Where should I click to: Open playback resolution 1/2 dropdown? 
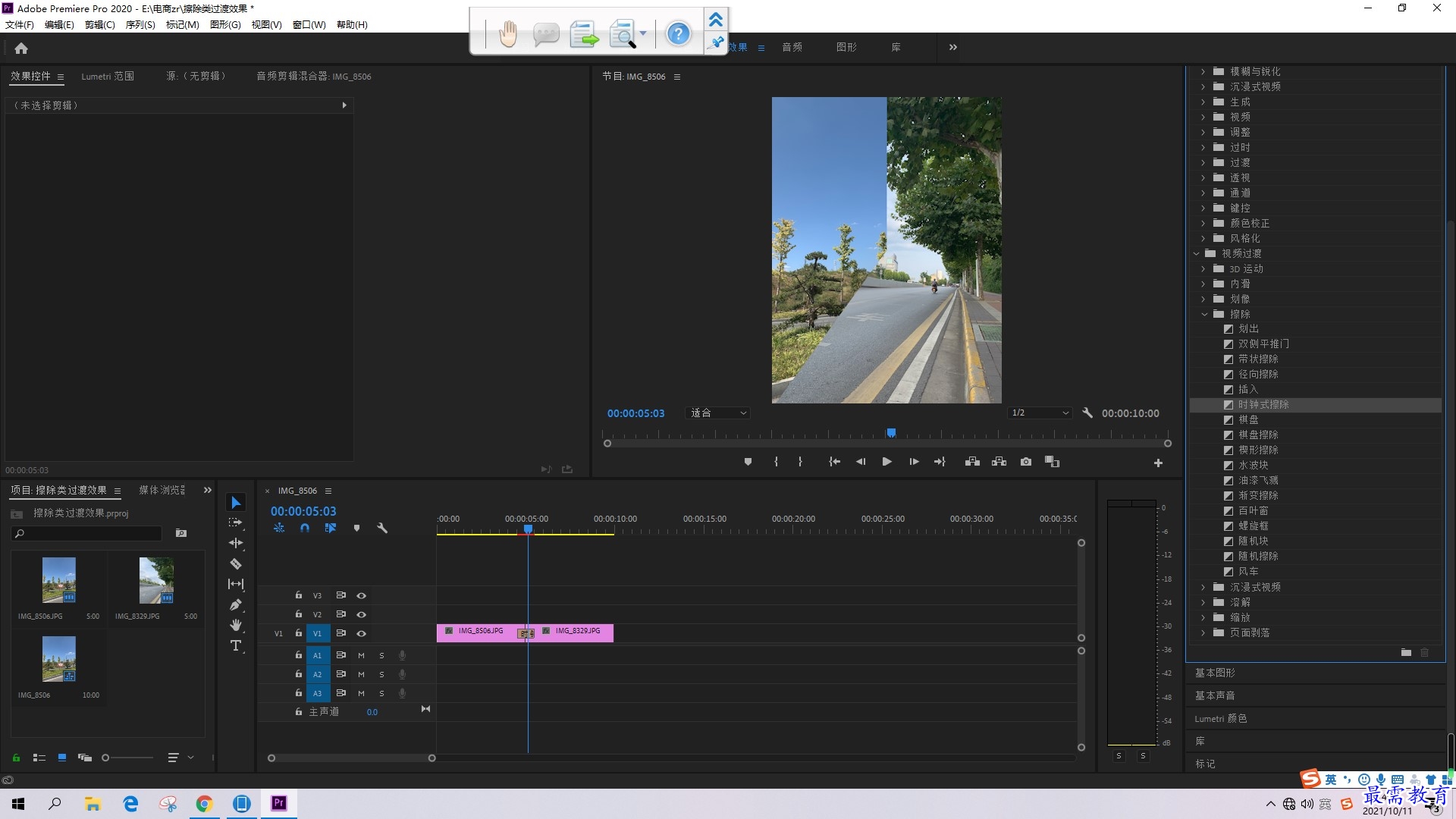tap(1040, 413)
